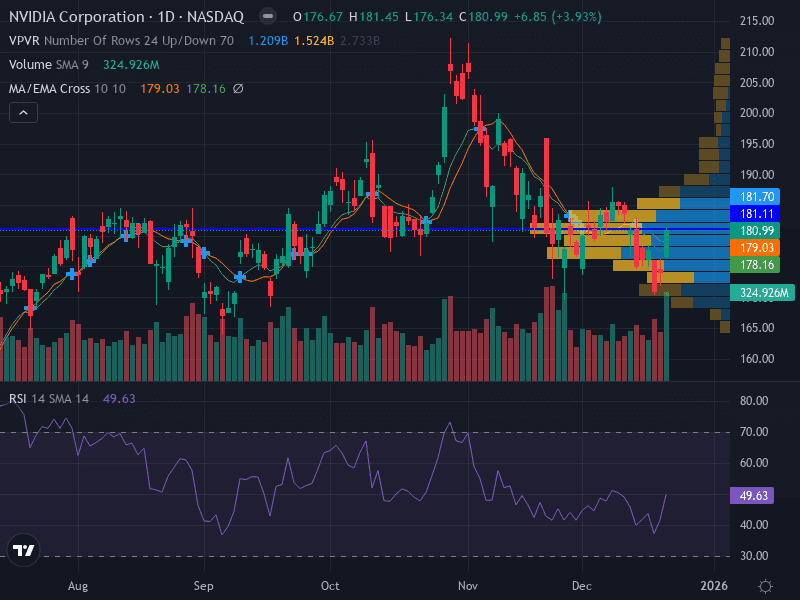Click the legend Volume SMA value 324.926M
Image resolution: width=800 pixels, height=600 pixels.
coord(131,65)
